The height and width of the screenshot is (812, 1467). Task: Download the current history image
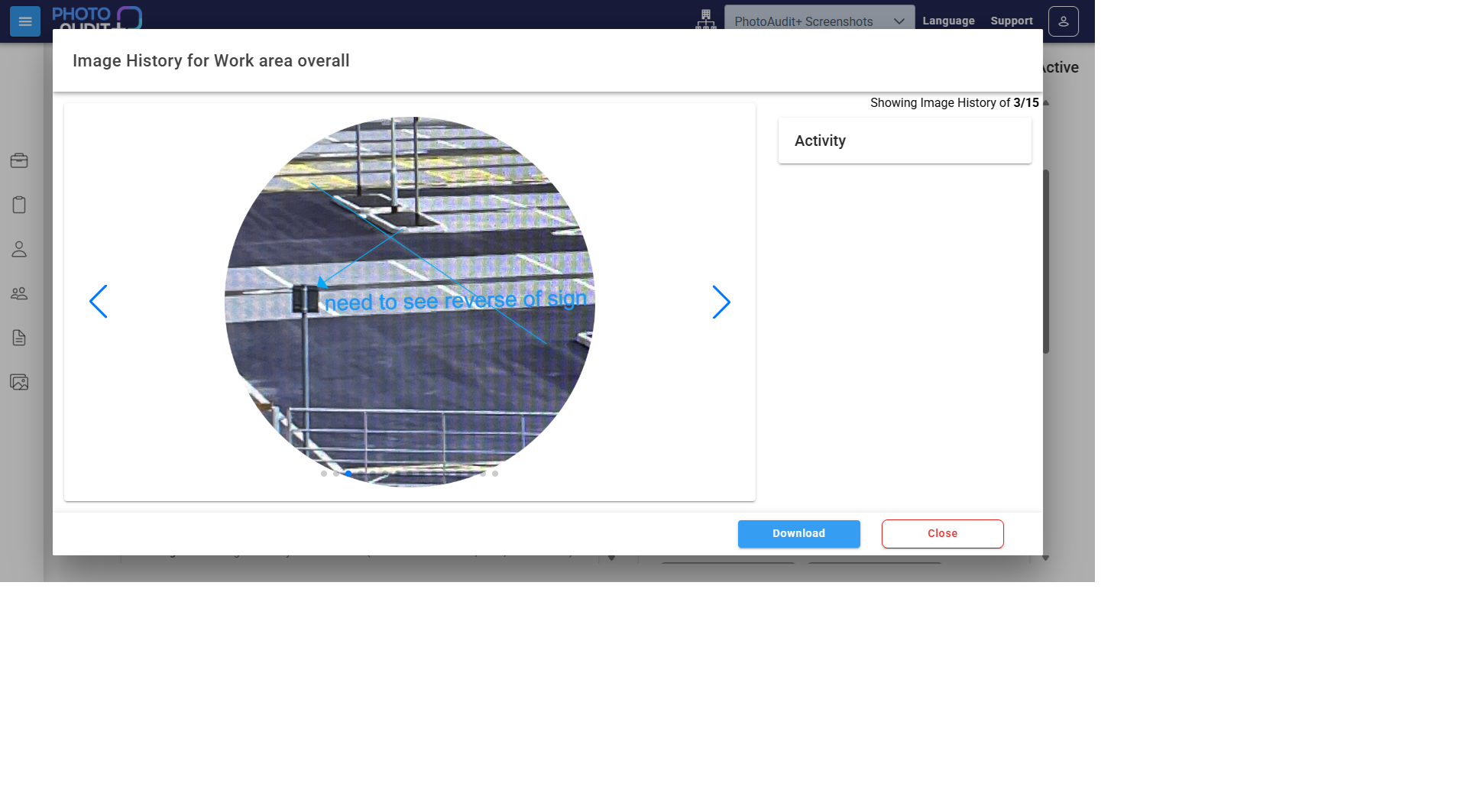(x=798, y=534)
